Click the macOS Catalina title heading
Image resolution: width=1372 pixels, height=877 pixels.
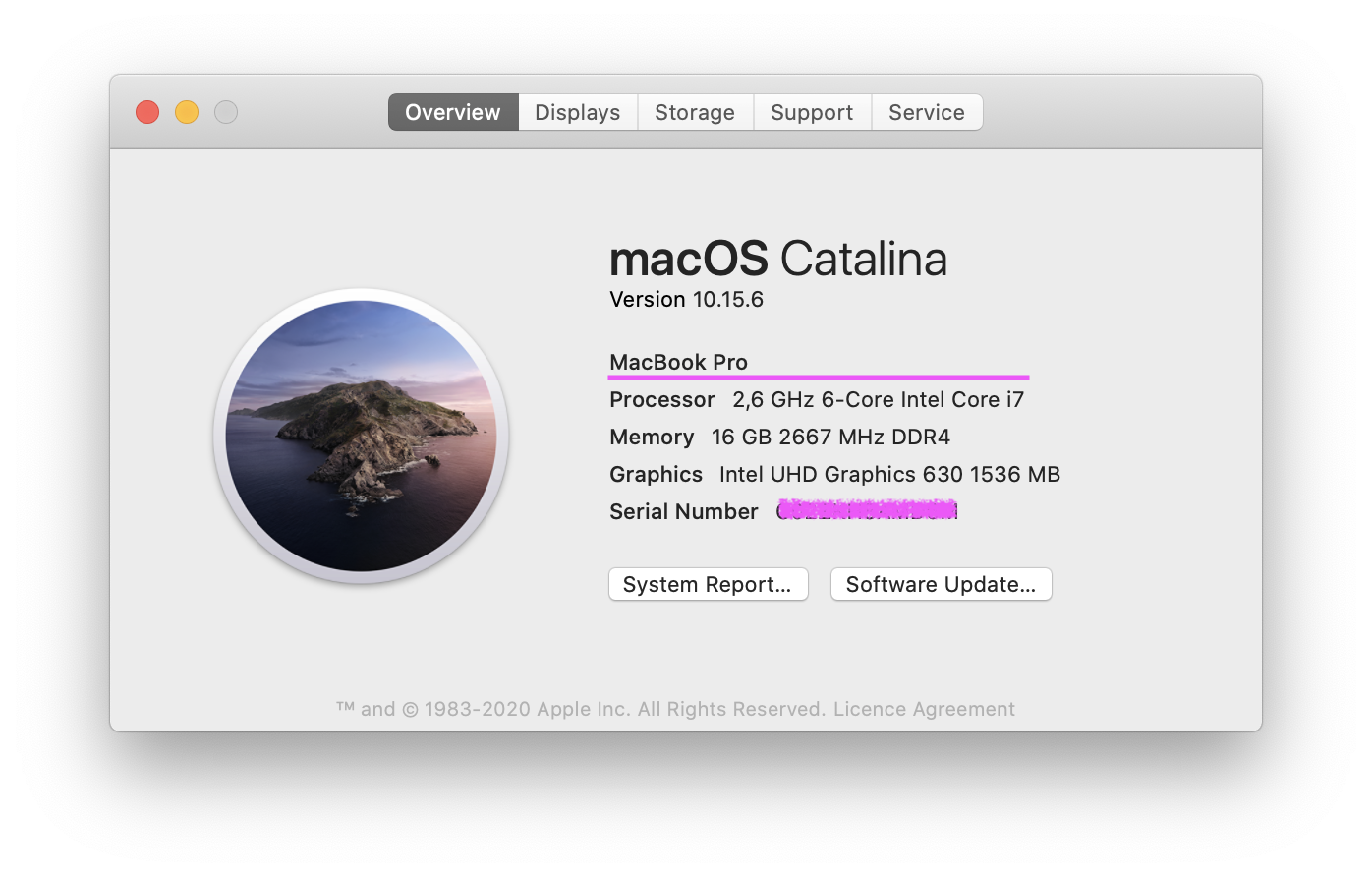777,259
